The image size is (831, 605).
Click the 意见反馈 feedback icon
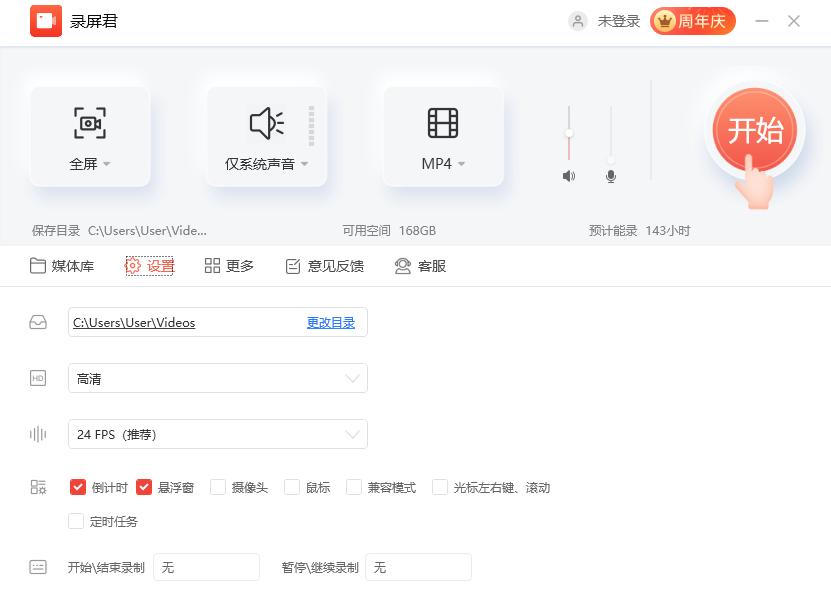(292, 266)
